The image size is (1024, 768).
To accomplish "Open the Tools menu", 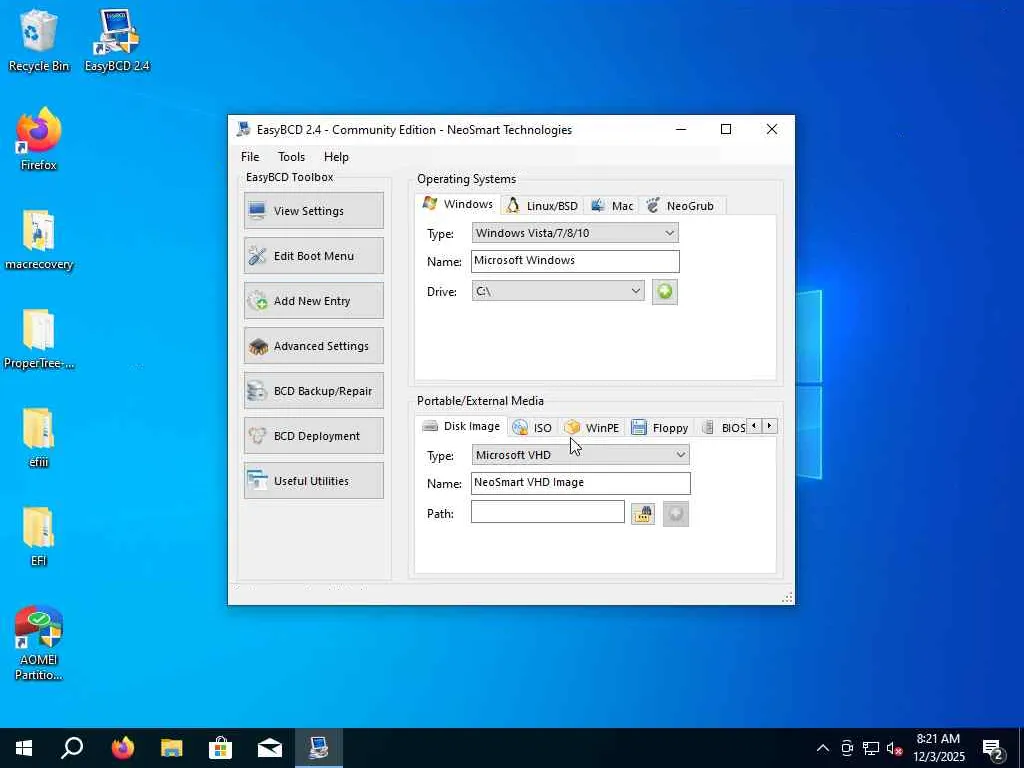I will coord(291,157).
